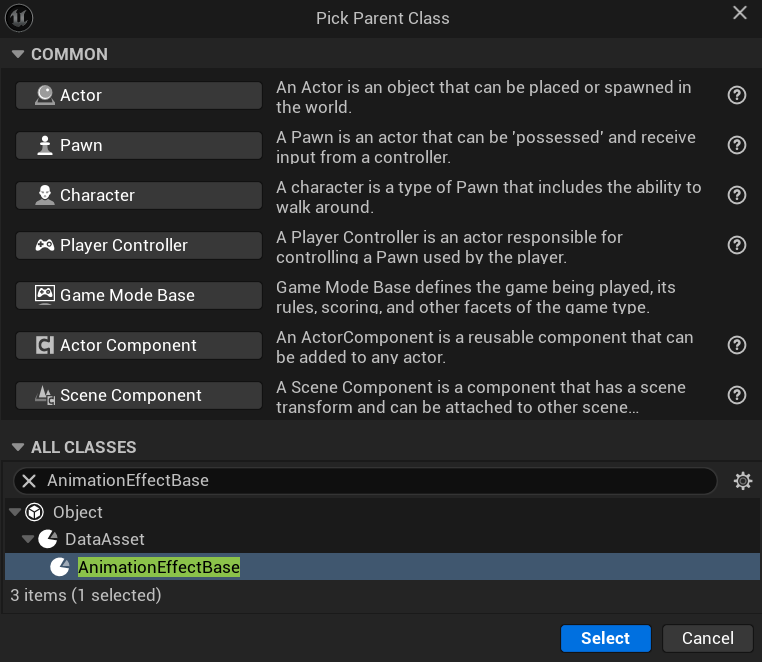The height and width of the screenshot is (662, 762).
Task: Collapse the COMMON section
Action: pos(17,54)
